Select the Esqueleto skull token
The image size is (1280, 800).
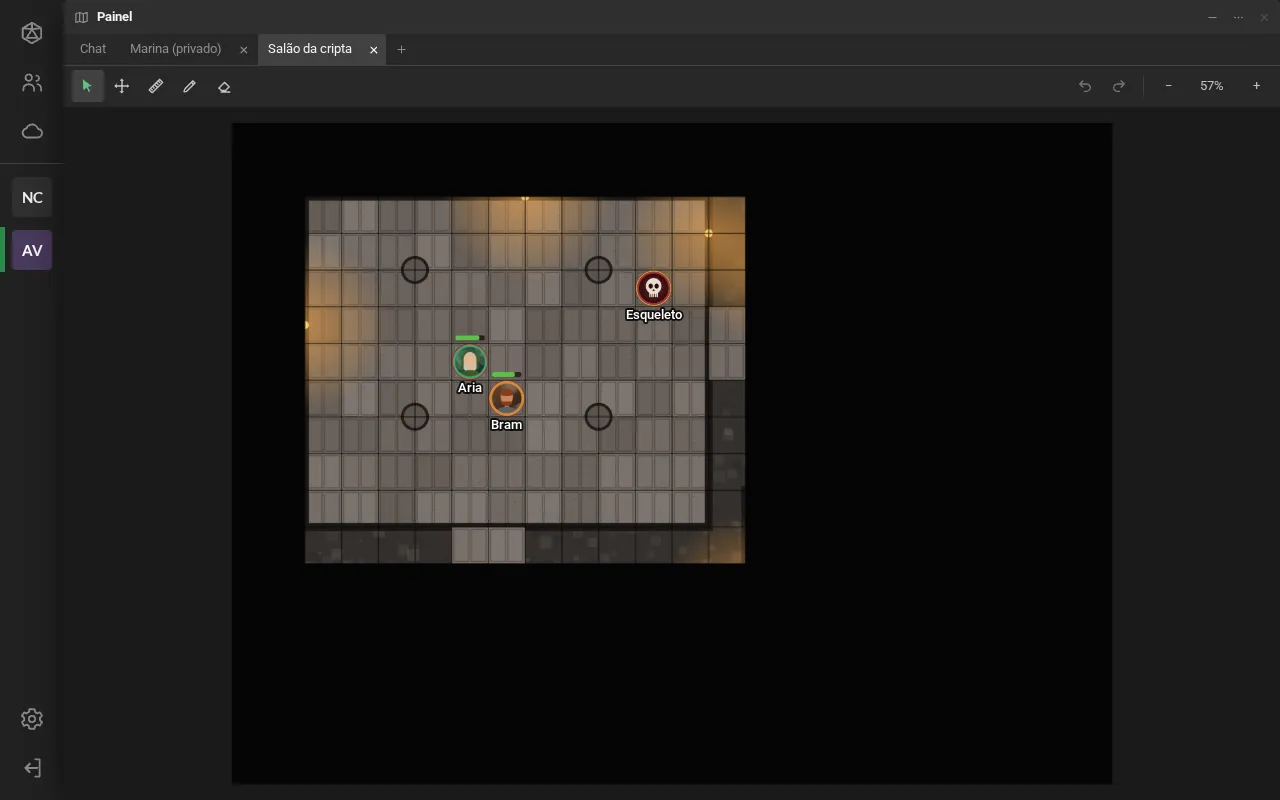[654, 288]
